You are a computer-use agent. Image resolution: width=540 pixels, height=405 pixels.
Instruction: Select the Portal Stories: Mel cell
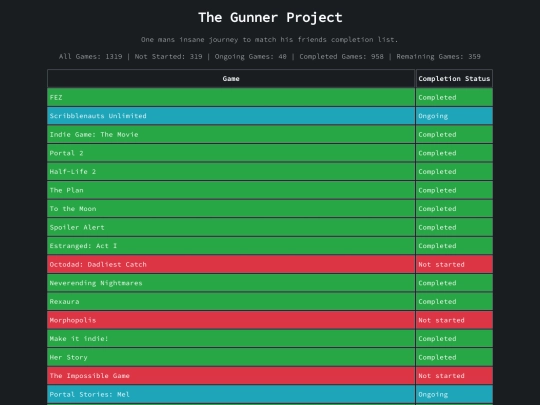coord(231,394)
